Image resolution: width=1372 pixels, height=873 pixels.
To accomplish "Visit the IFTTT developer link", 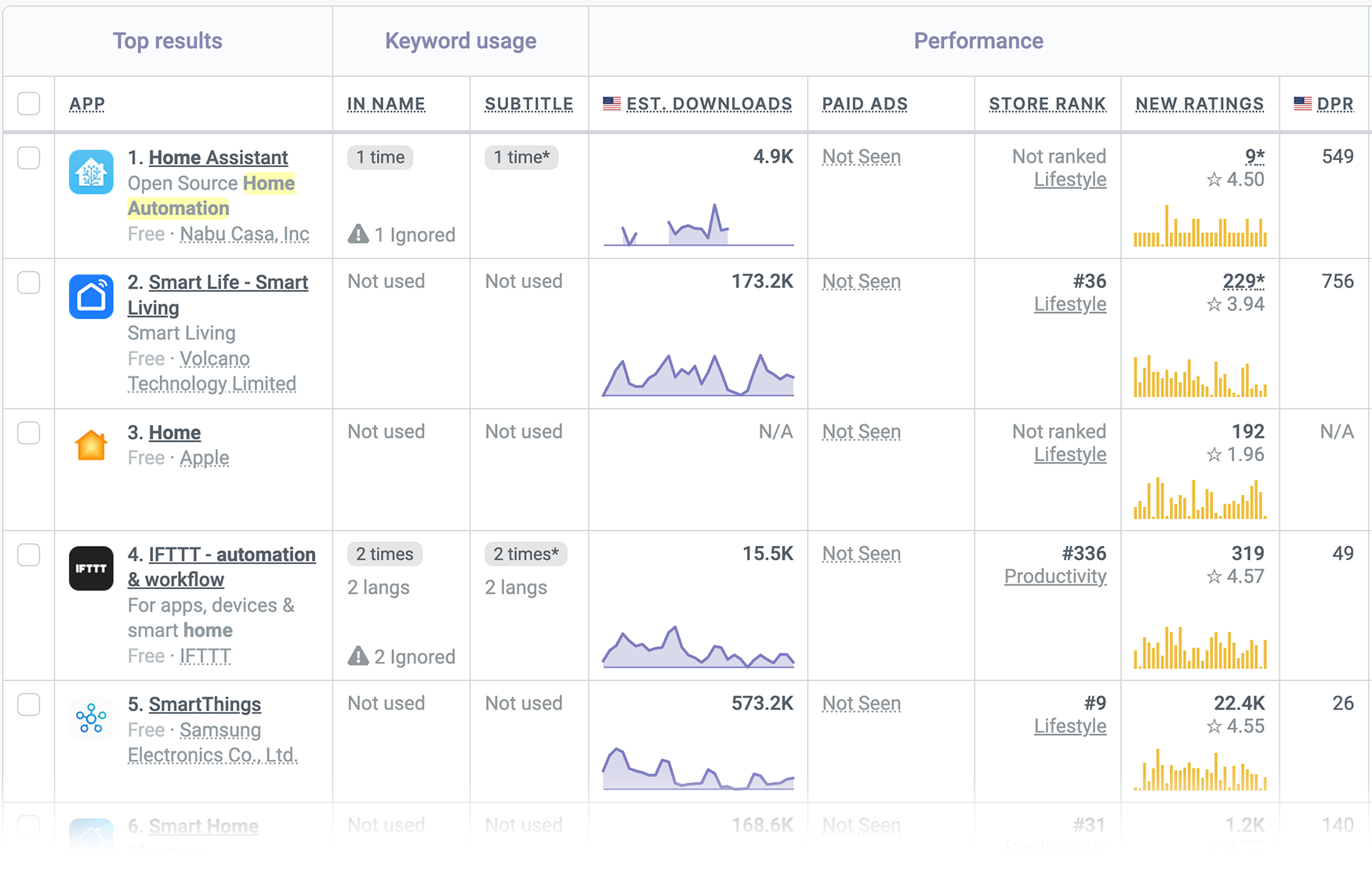I will point(205,656).
